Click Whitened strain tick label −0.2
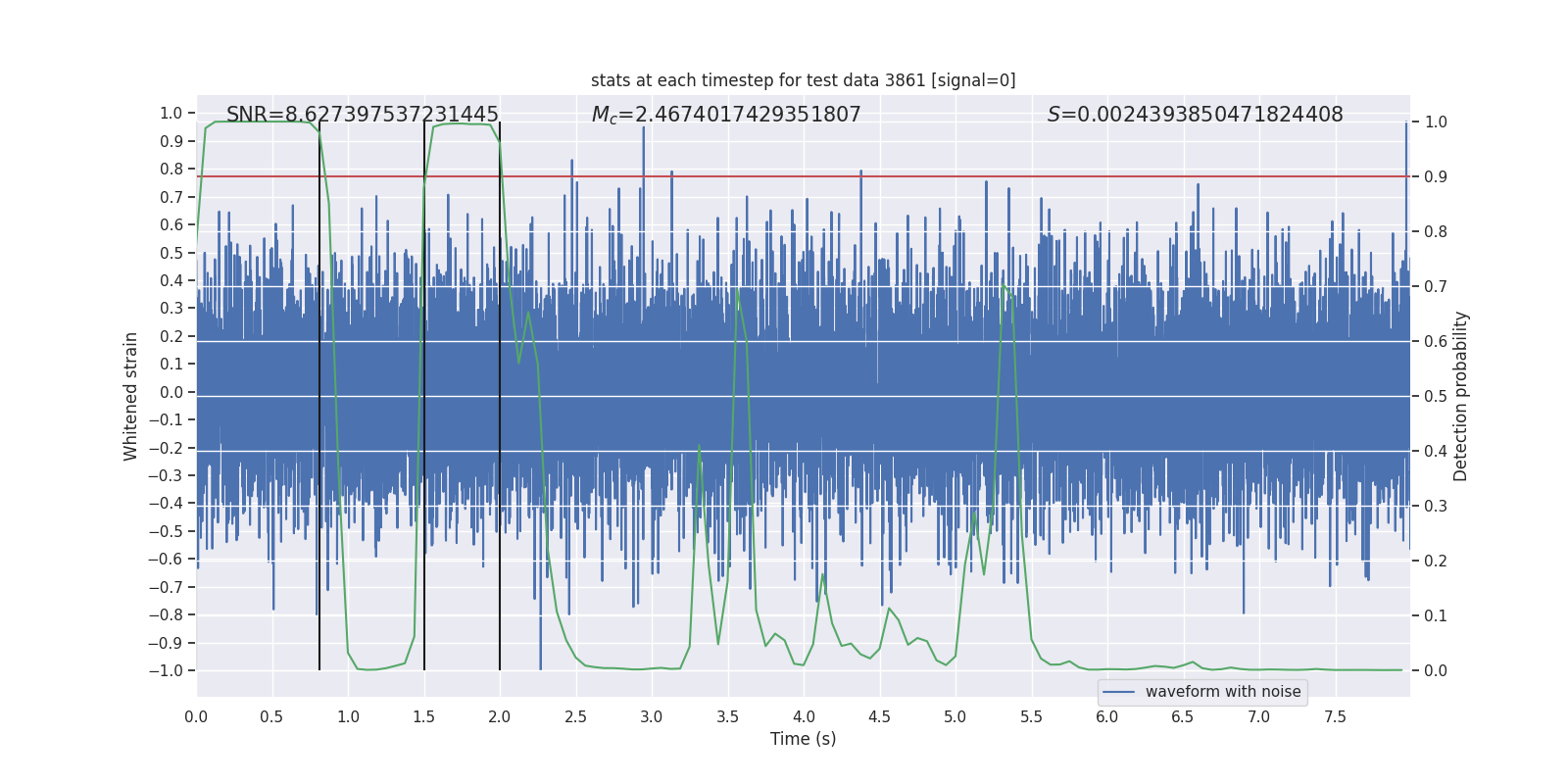The image size is (1568, 784). click(166, 448)
